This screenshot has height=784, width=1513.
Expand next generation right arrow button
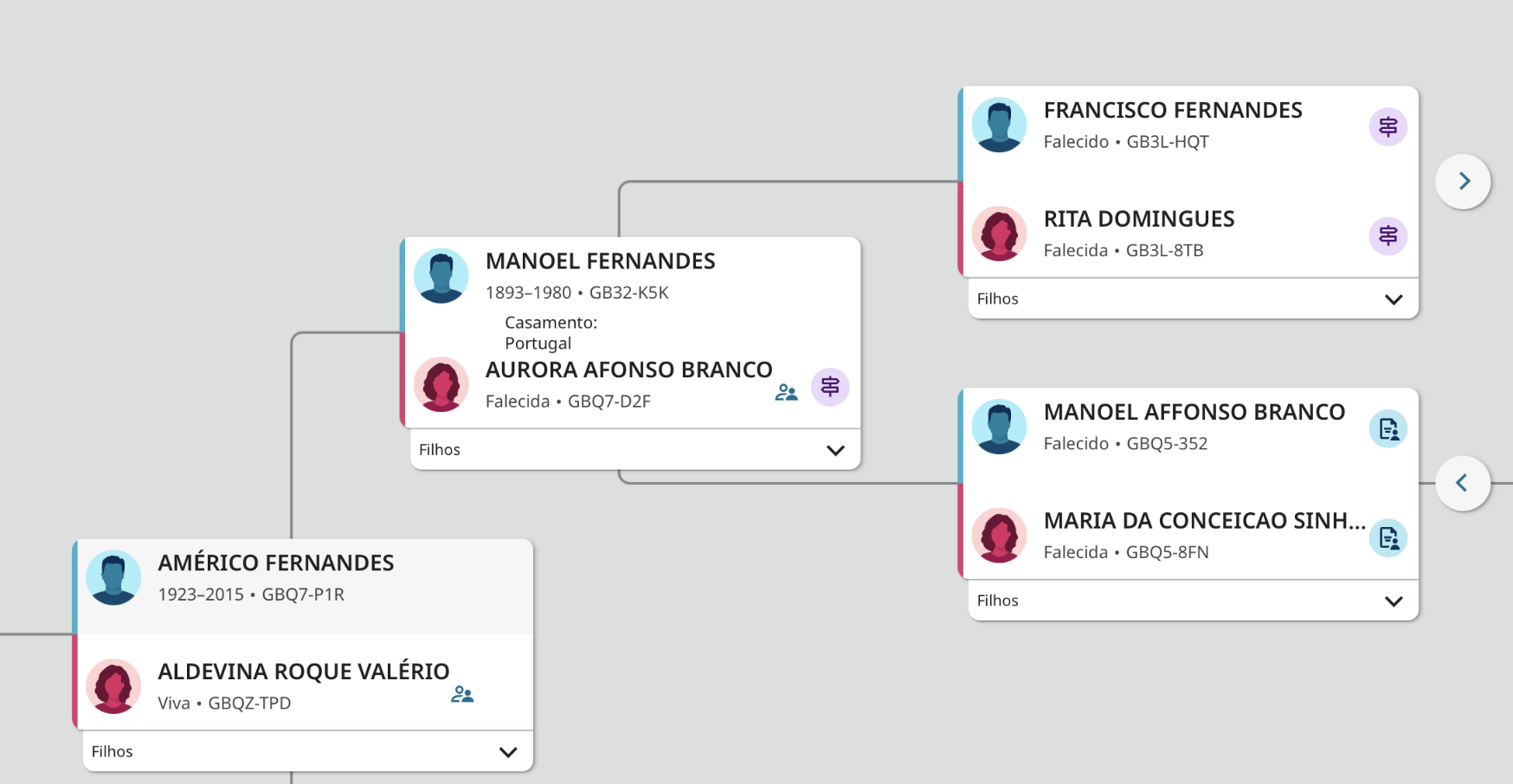1463,181
